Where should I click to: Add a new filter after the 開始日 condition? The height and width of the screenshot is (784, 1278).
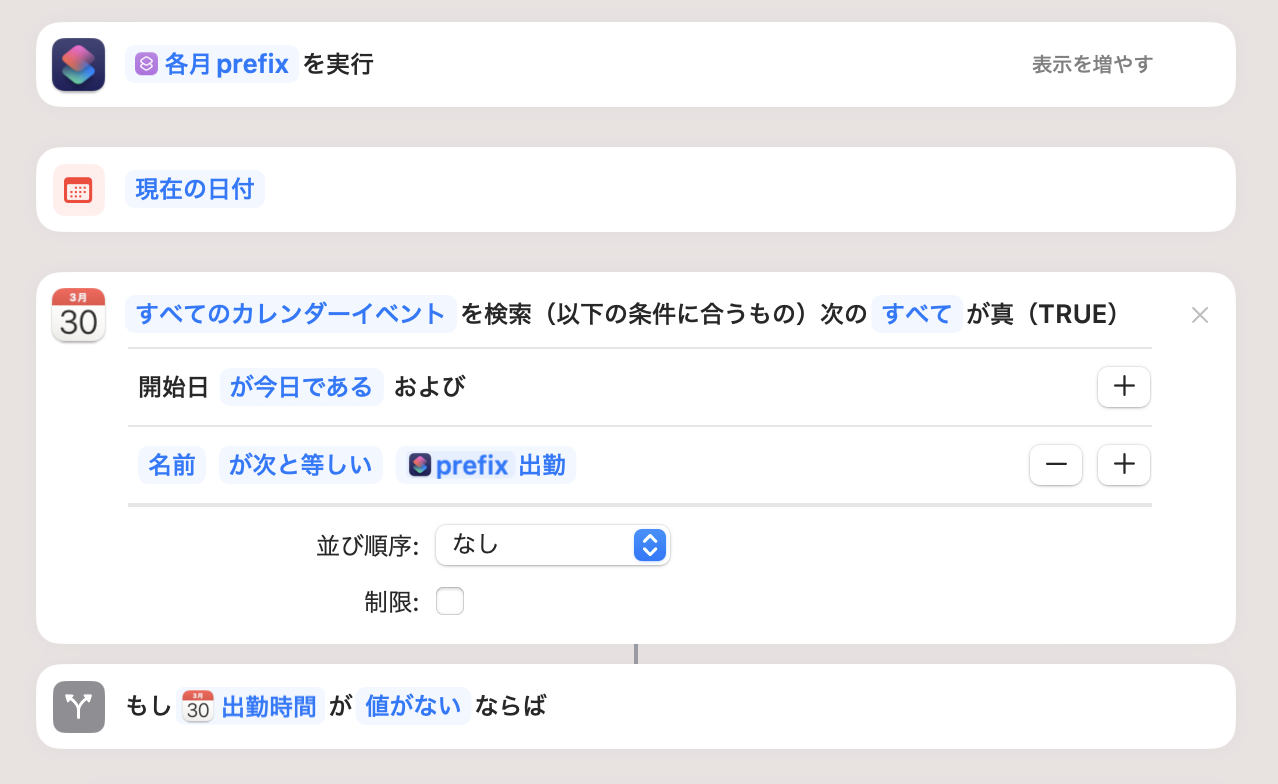(x=1123, y=387)
